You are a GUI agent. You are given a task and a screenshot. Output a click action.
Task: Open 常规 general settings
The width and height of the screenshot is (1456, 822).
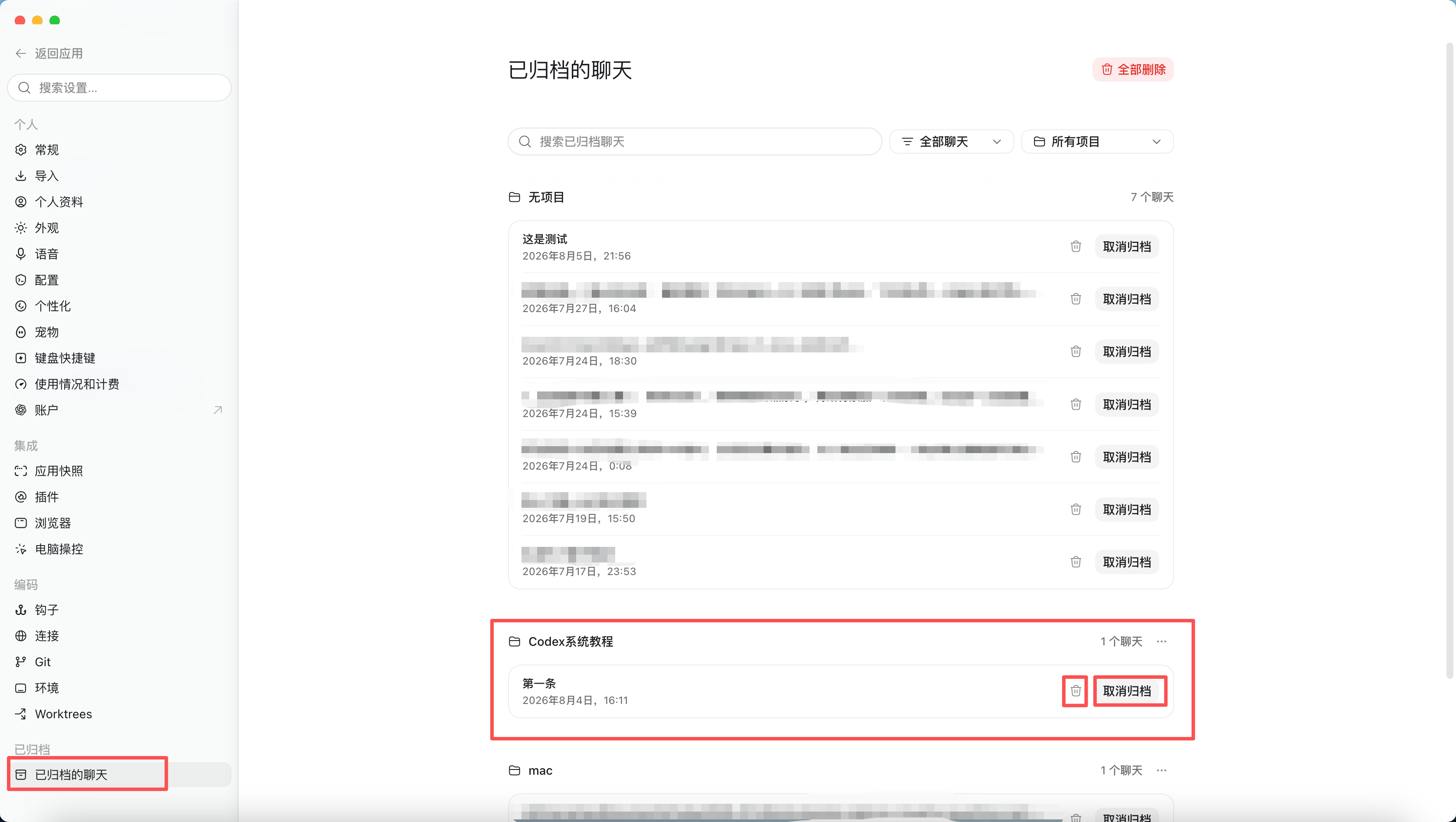[119, 150]
